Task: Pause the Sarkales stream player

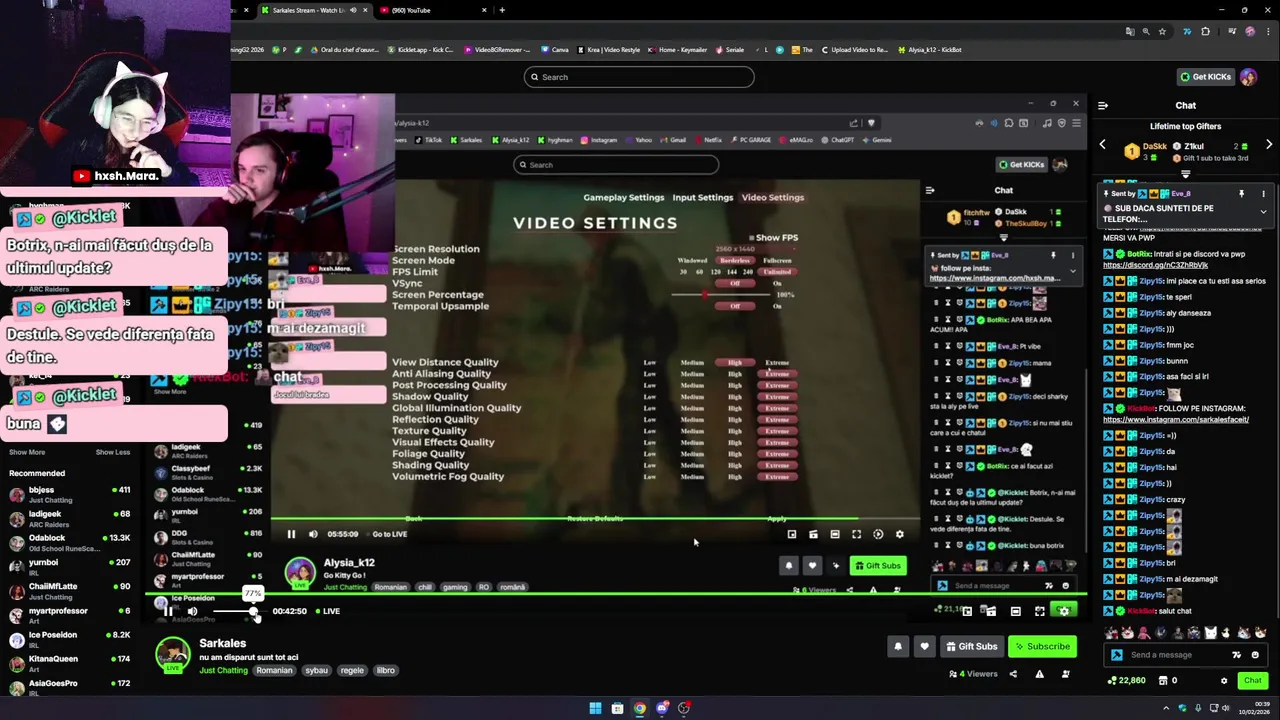Action: [x=169, y=611]
